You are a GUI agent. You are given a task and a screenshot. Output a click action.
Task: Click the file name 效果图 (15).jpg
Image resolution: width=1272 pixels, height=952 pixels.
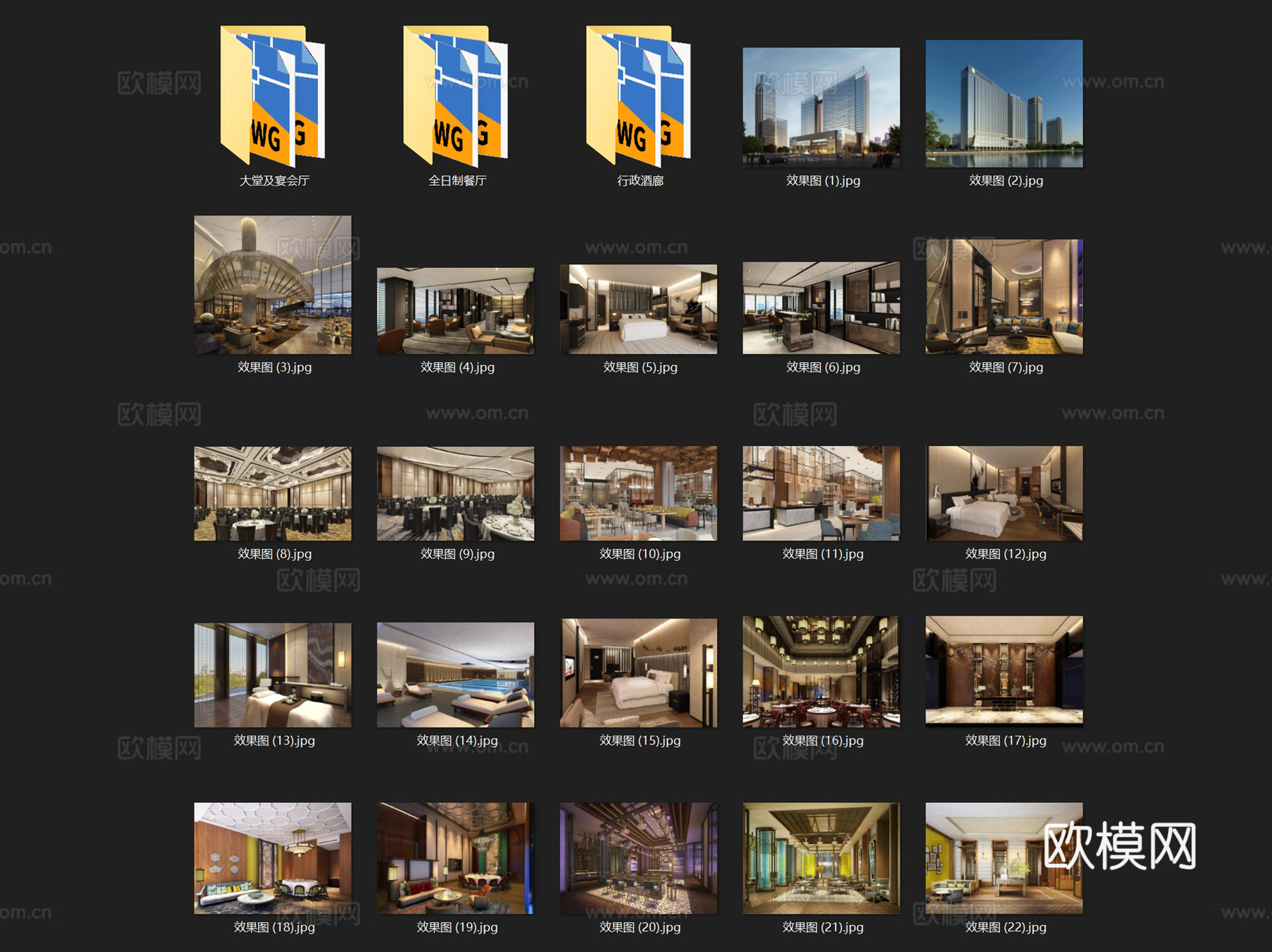pyautogui.click(x=640, y=741)
